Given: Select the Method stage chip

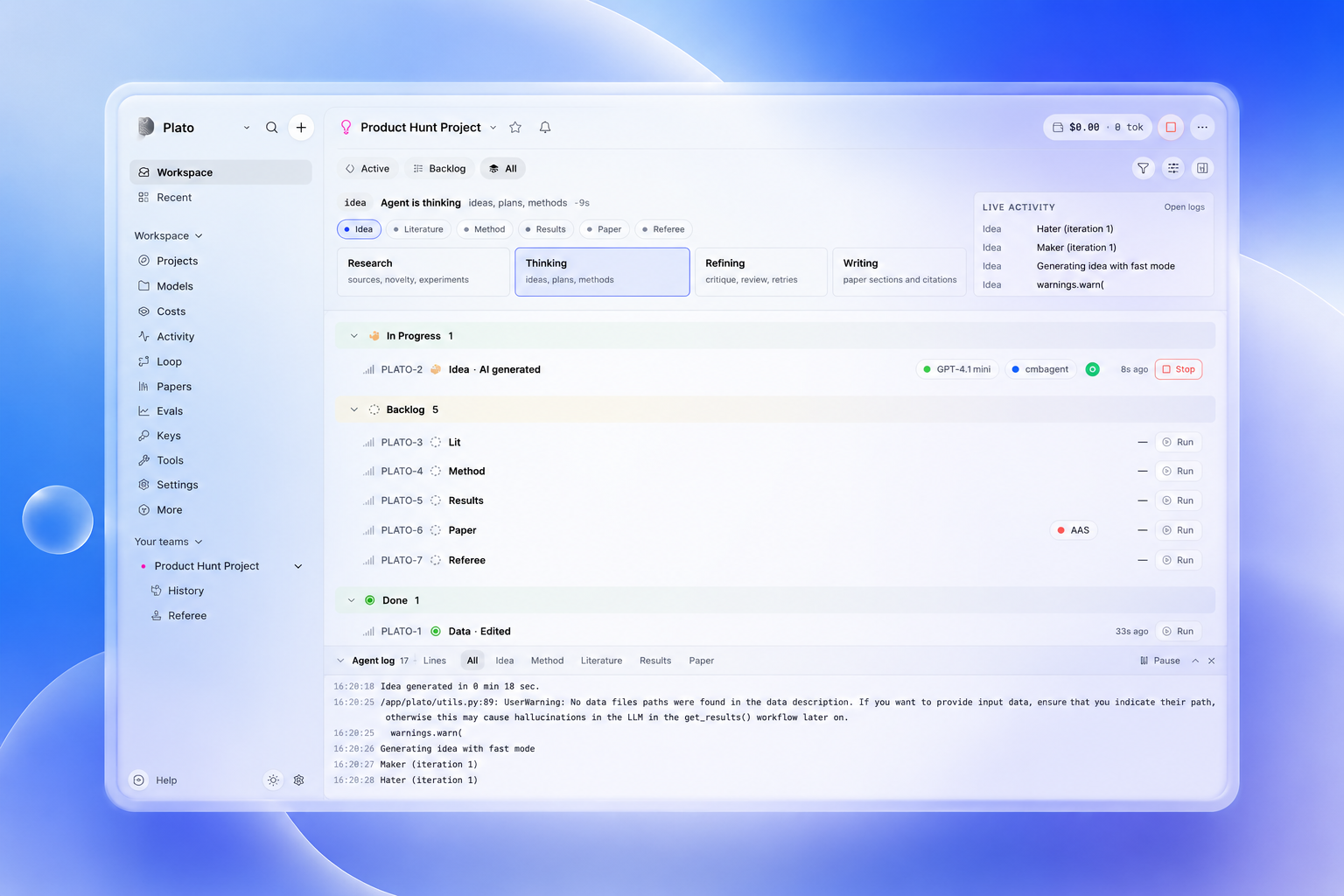Looking at the screenshot, I should [x=485, y=229].
